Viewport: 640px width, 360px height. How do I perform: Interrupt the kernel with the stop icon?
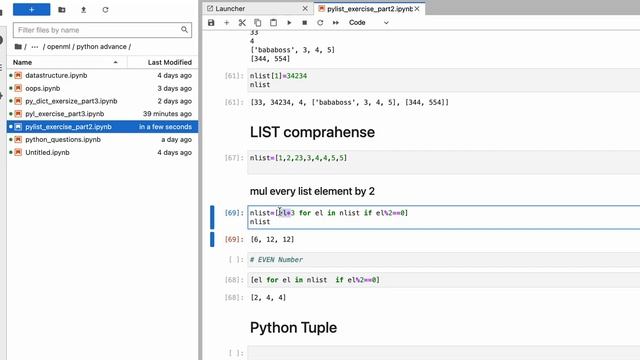click(304, 22)
